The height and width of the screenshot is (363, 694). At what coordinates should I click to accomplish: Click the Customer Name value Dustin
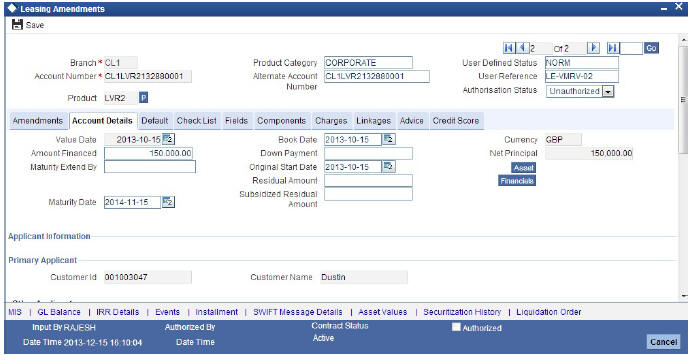pos(363,277)
